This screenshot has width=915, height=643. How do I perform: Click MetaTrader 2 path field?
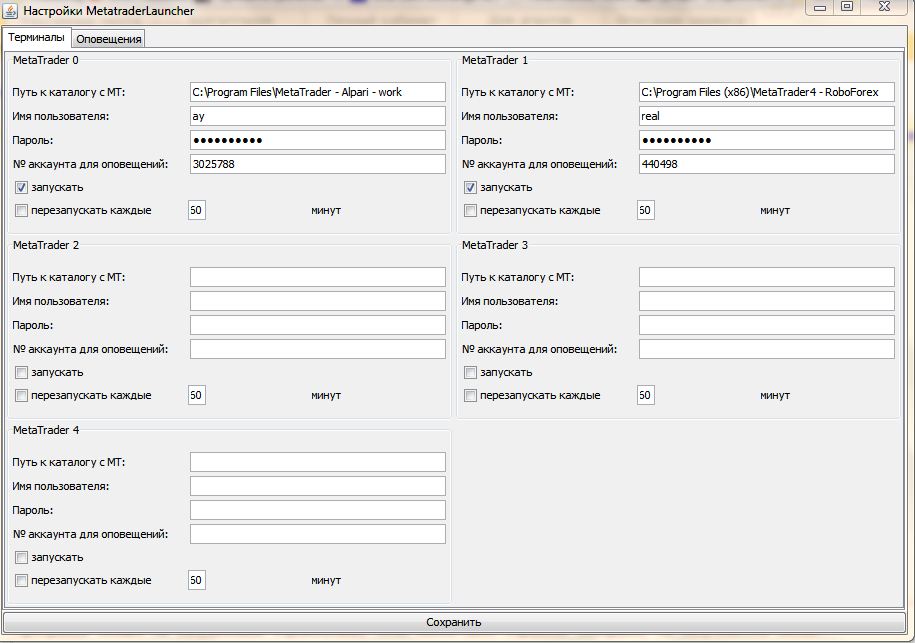coord(317,277)
